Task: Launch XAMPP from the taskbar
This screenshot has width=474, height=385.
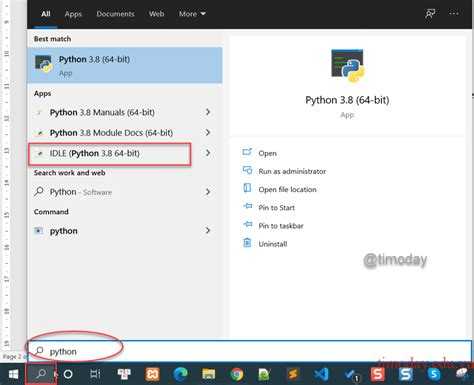Action: [x=152, y=374]
